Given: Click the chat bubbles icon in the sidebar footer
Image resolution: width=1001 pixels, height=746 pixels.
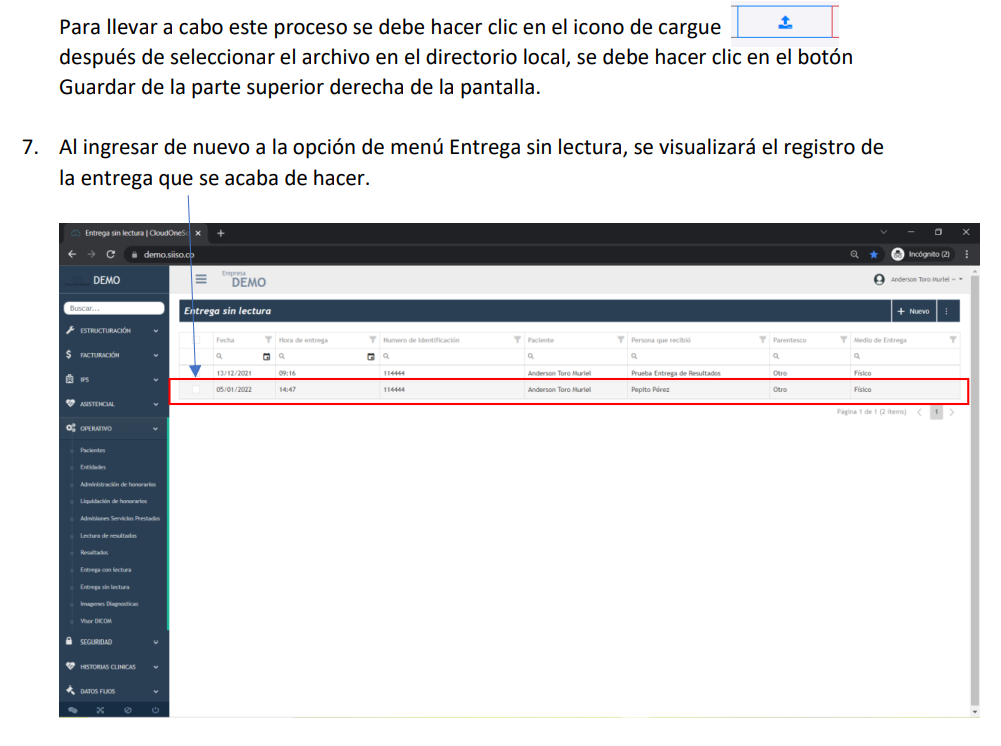Looking at the screenshot, I should [x=73, y=710].
